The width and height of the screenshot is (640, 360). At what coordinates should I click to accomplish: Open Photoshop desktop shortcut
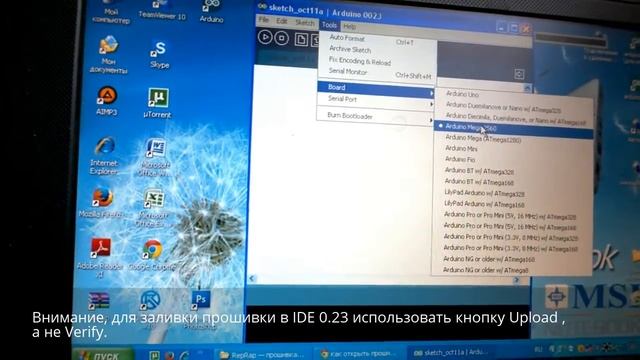tap(200, 308)
